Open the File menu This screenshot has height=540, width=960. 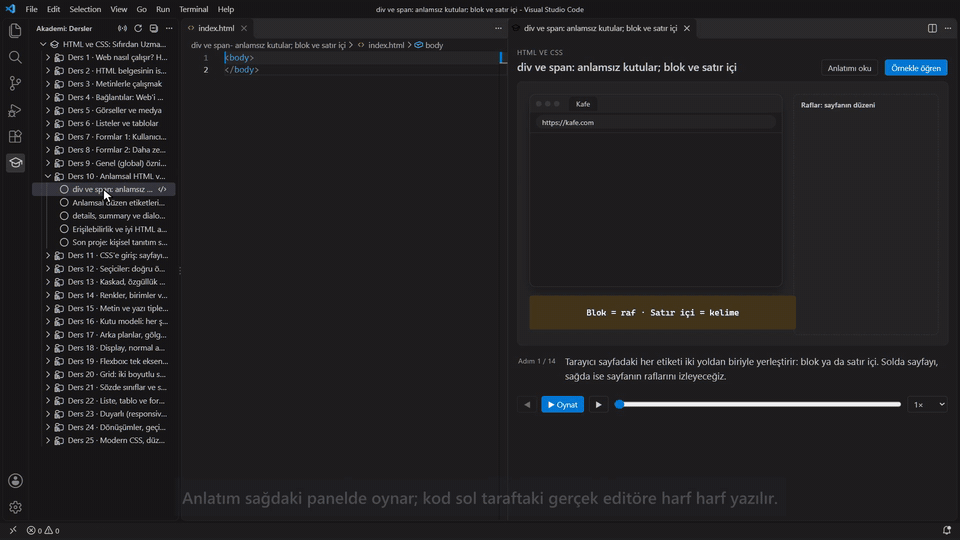click(x=31, y=9)
